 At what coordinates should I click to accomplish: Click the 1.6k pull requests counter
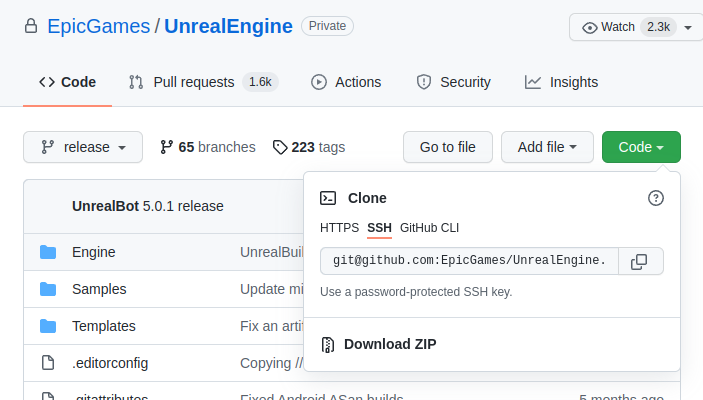260,82
